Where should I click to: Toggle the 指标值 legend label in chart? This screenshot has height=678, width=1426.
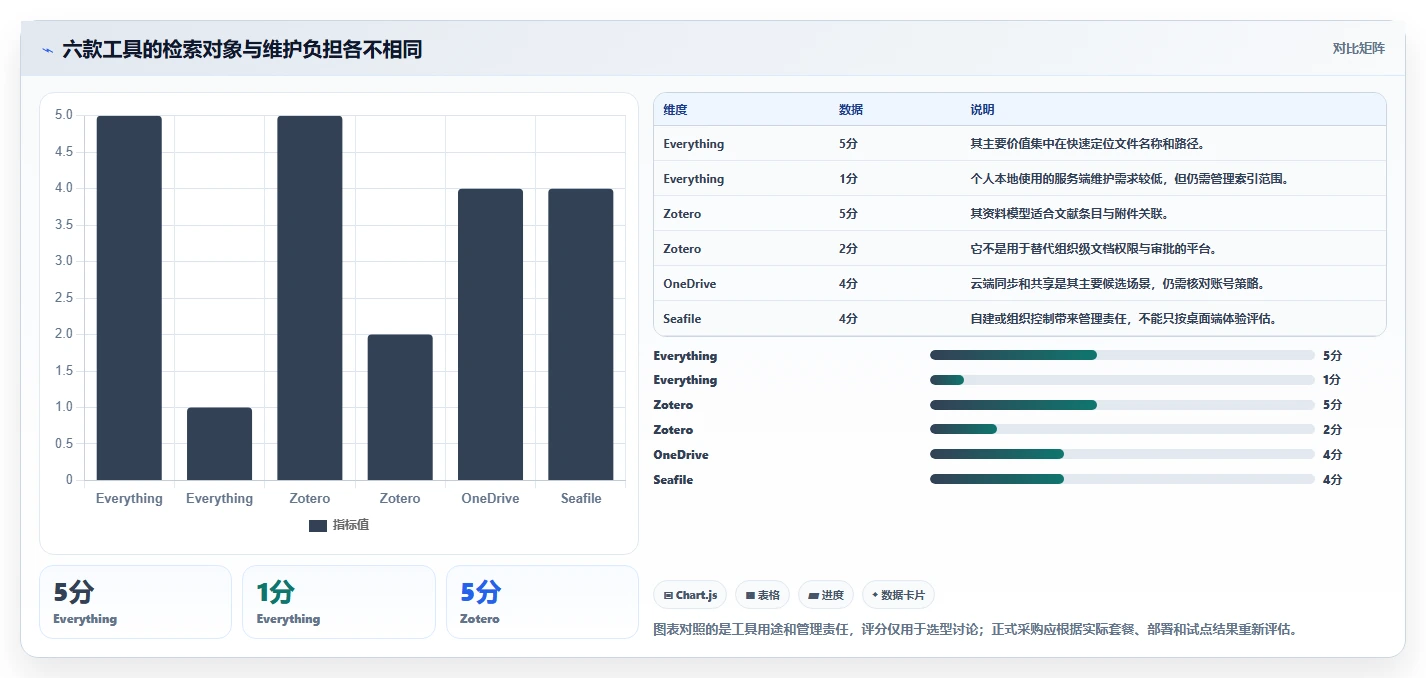[351, 525]
